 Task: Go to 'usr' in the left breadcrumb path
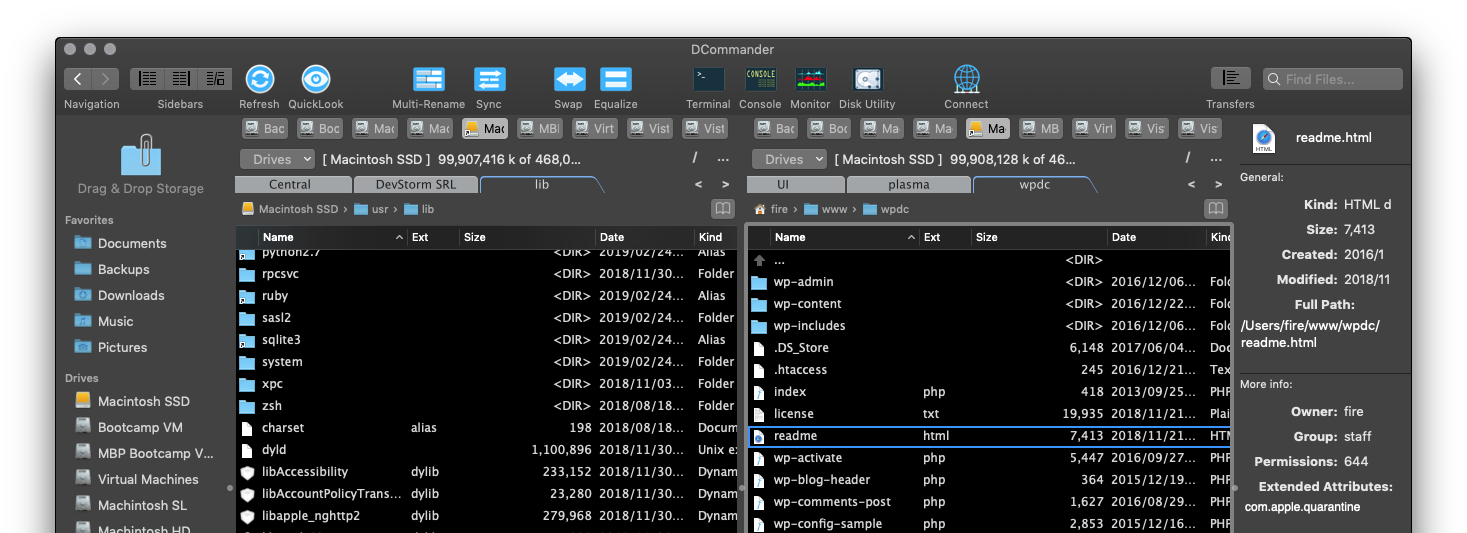pyautogui.click(x=370, y=209)
